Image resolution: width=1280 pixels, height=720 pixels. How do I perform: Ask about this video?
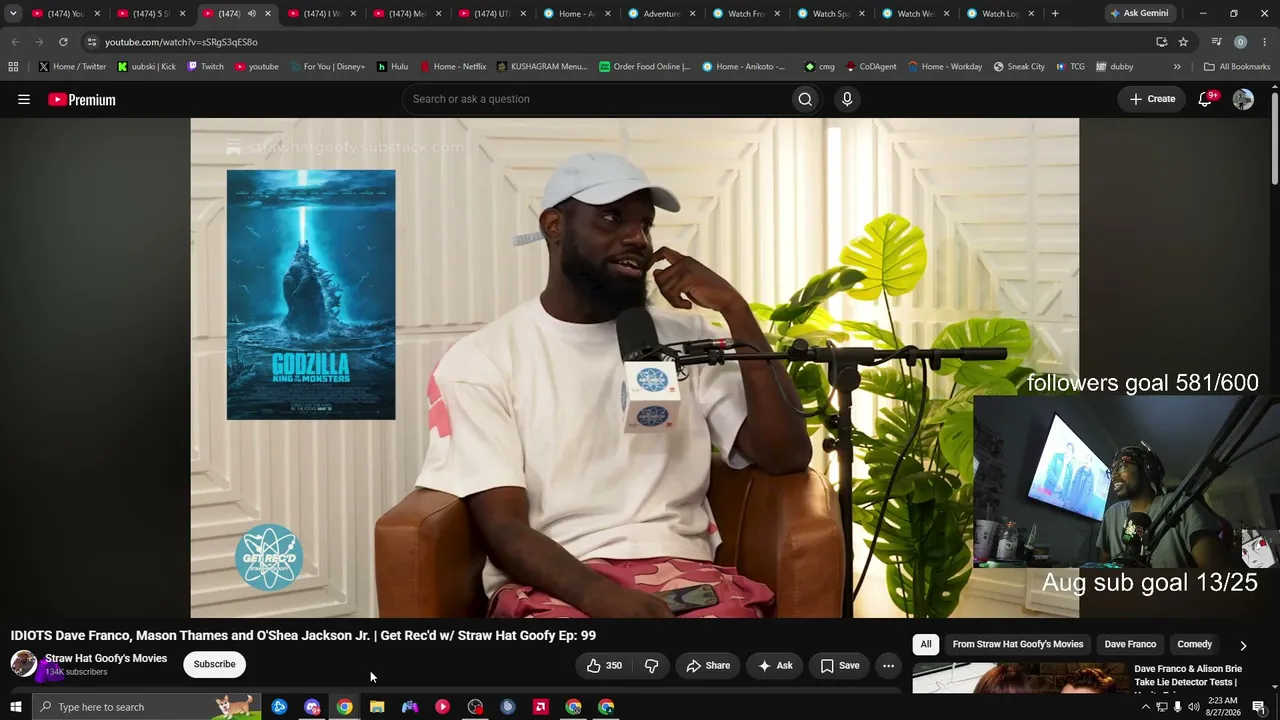775,665
